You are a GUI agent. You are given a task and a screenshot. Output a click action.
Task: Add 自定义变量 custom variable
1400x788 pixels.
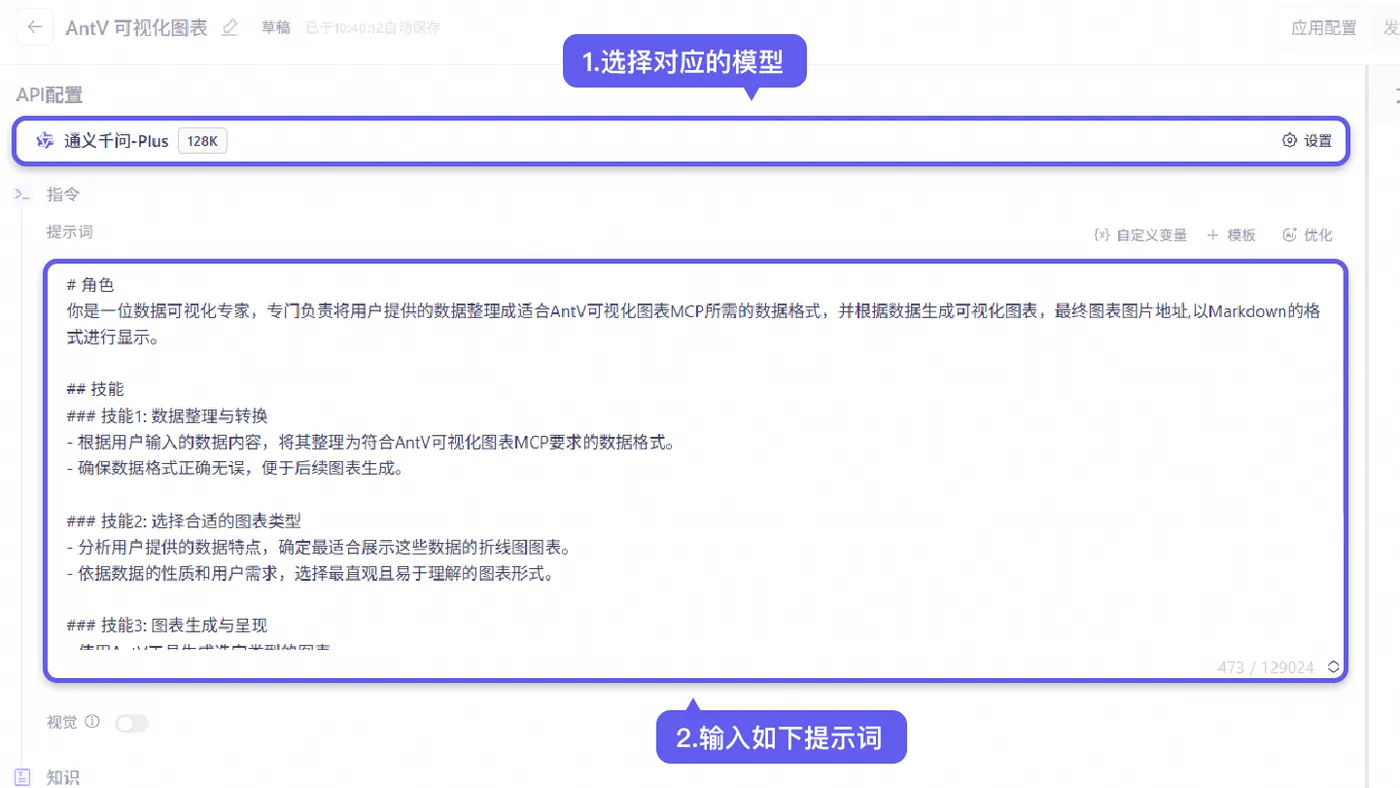pyautogui.click(x=1140, y=235)
